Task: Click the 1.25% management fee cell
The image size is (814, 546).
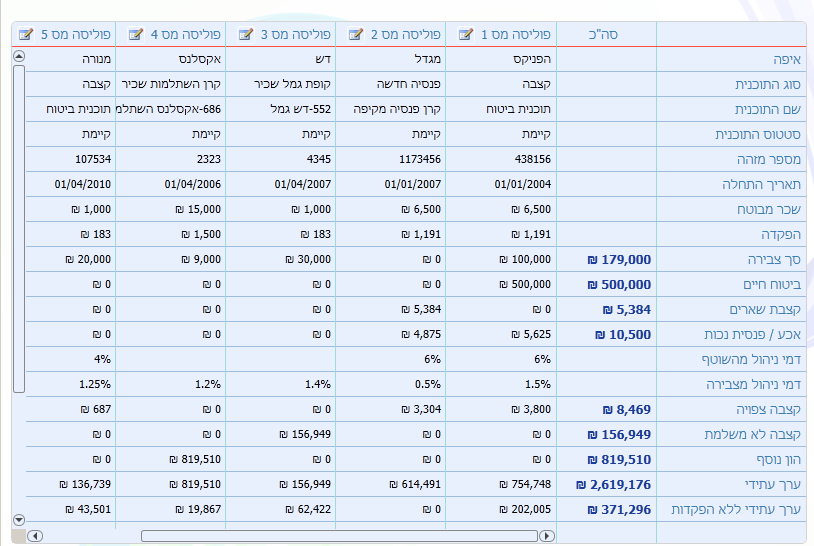Action: point(95,384)
